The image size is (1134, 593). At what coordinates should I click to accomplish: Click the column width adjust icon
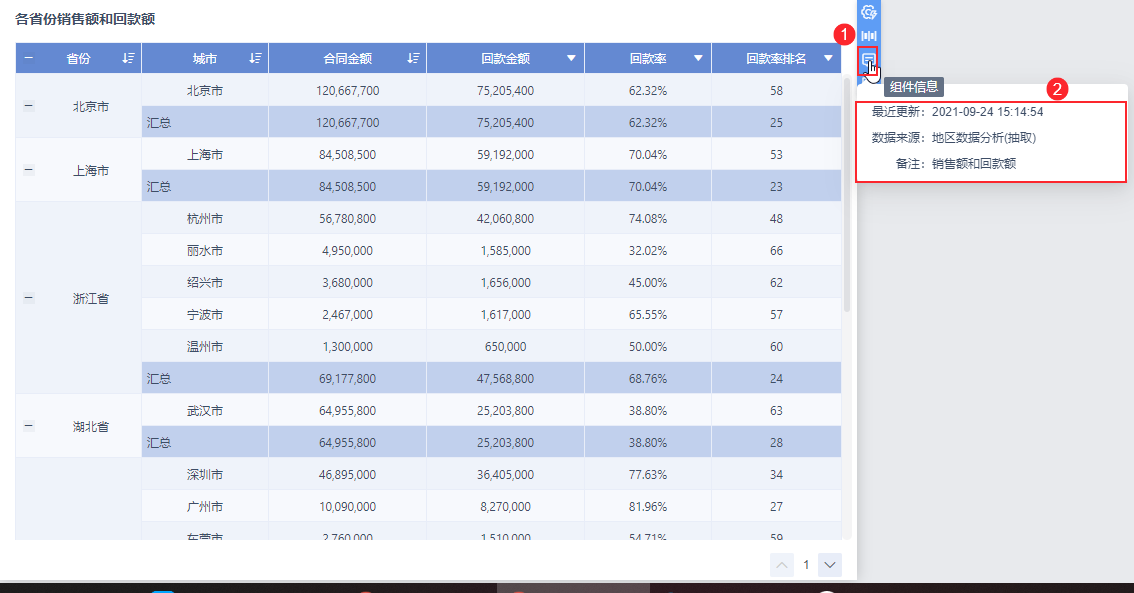point(869,35)
